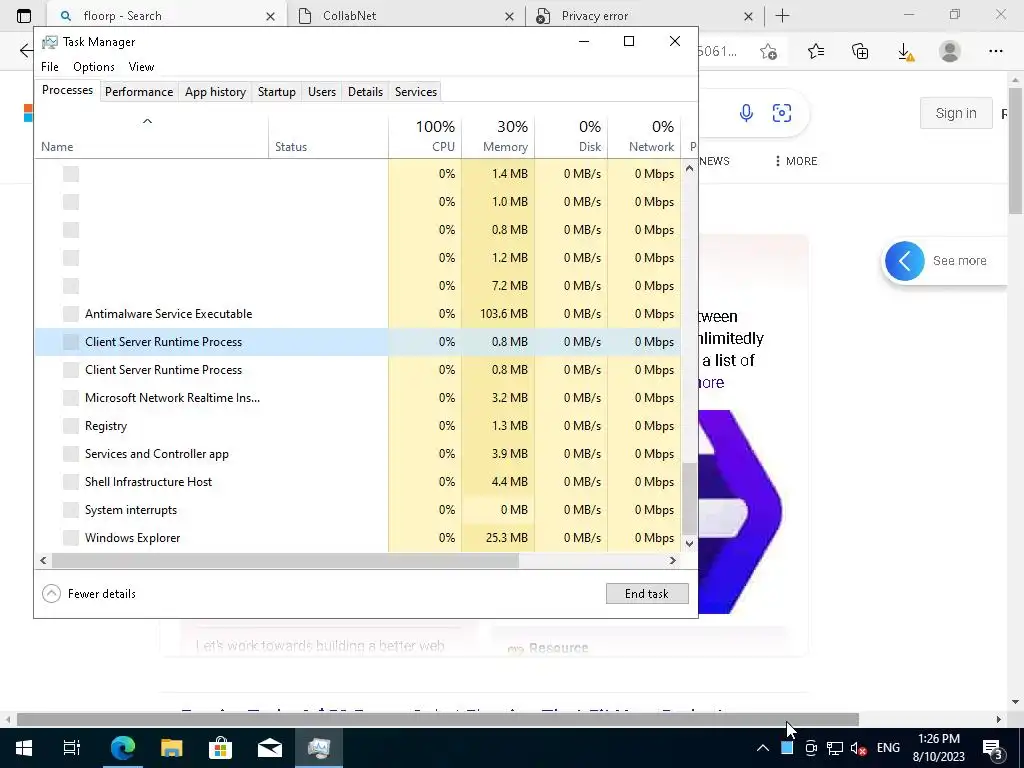Image resolution: width=1024 pixels, height=768 pixels.
Task: Open Task View on the taskbar
Action: point(72,747)
